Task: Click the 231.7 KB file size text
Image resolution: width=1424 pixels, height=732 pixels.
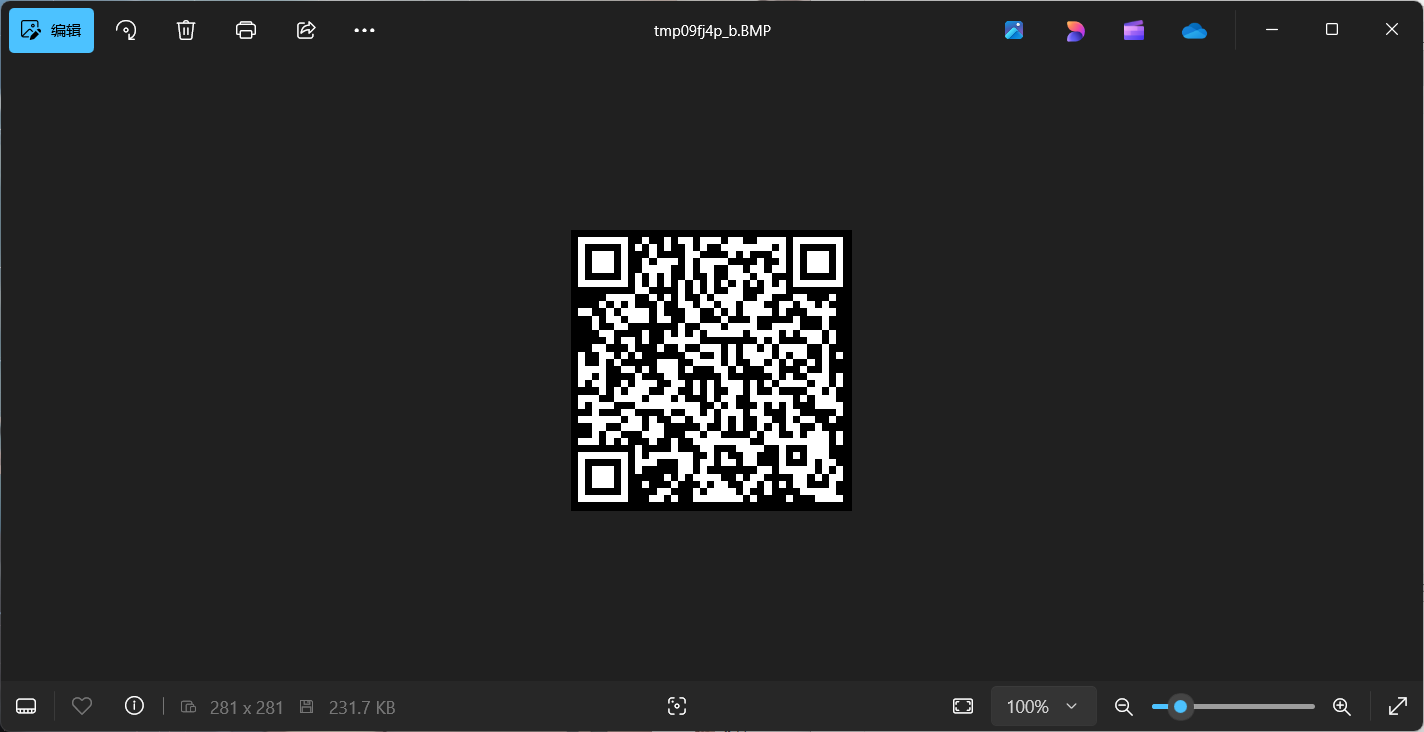Action: tap(362, 707)
